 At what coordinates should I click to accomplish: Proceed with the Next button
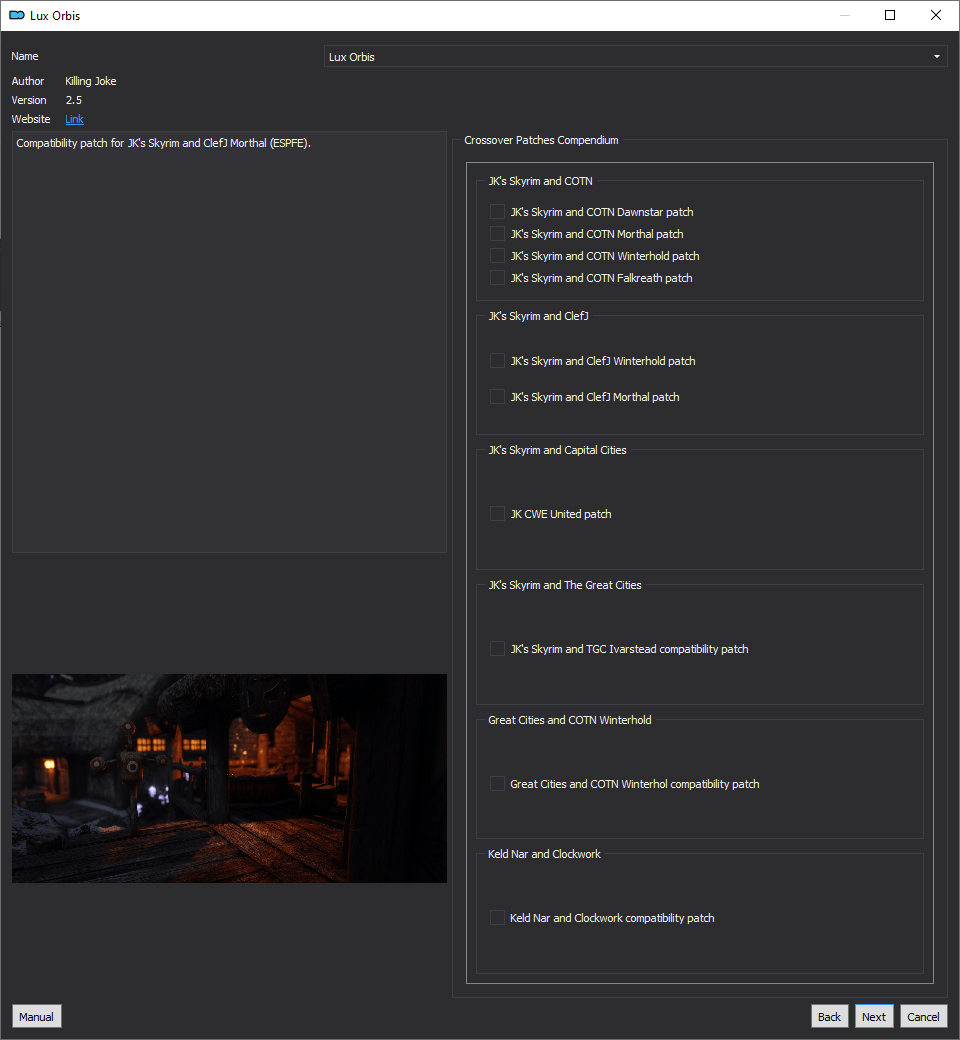(x=874, y=1016)
